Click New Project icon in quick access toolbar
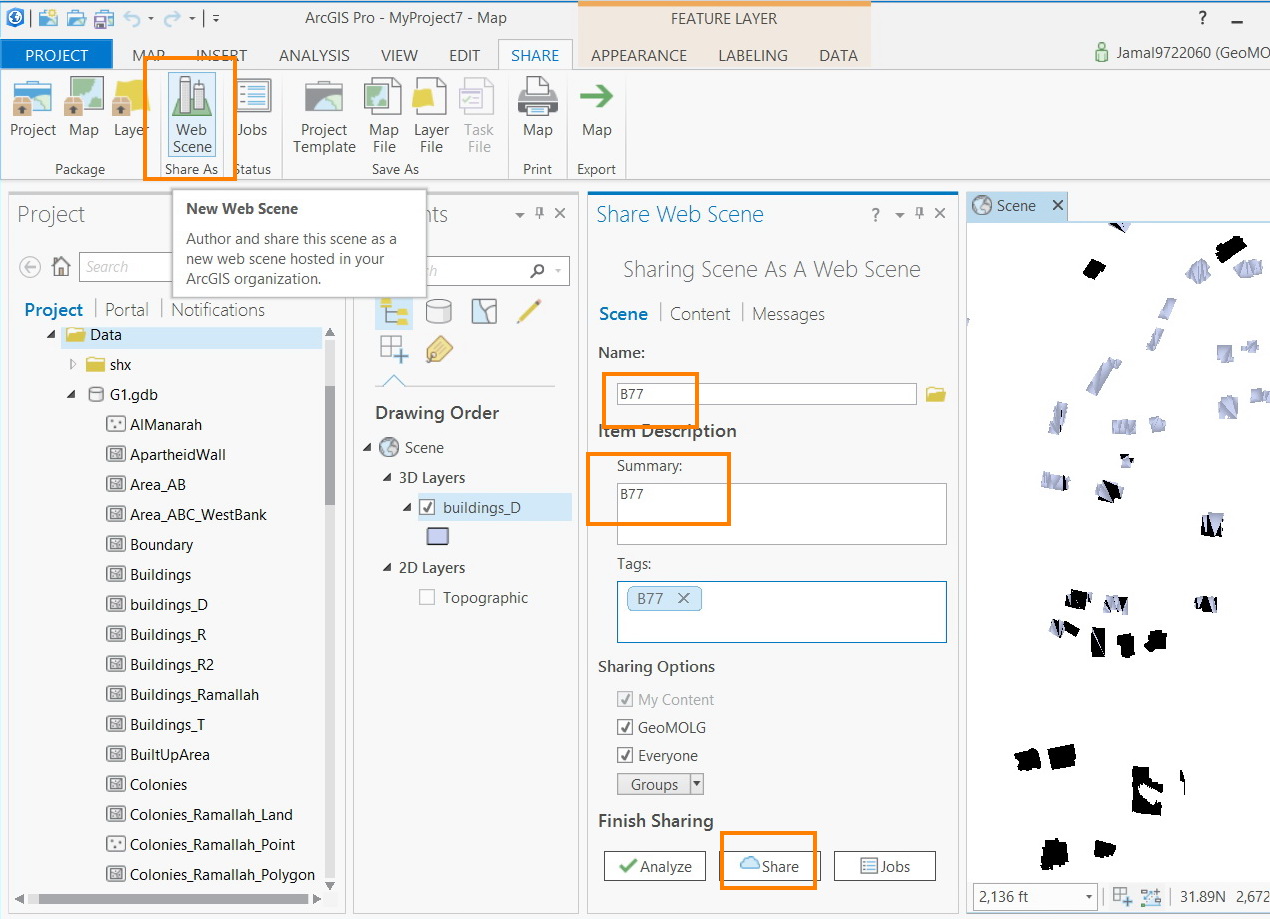The height and width of the screenshot is (919, 1270). tap(48, 17)
